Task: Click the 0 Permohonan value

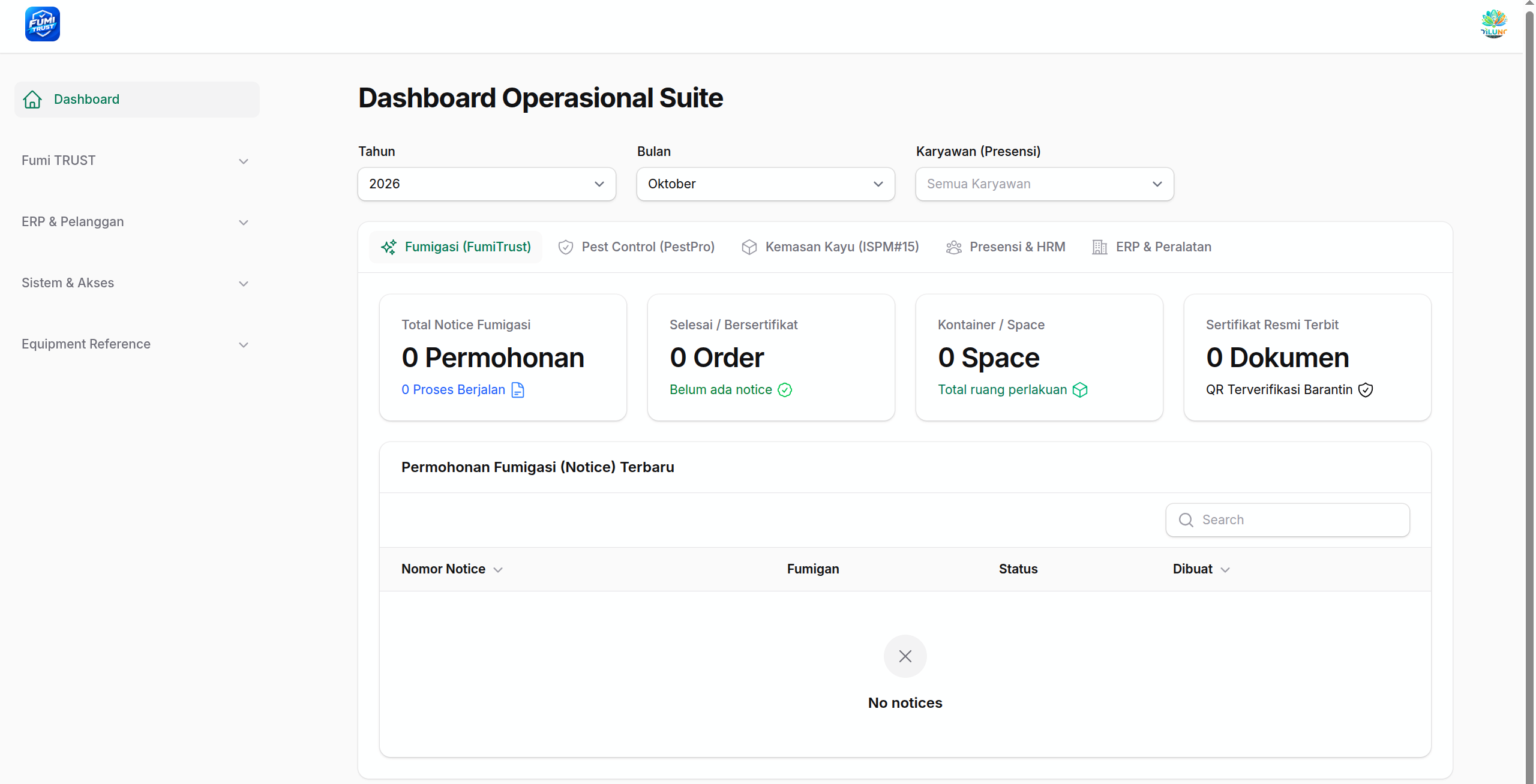Action: pyautogui.click(x=493, y=358)
